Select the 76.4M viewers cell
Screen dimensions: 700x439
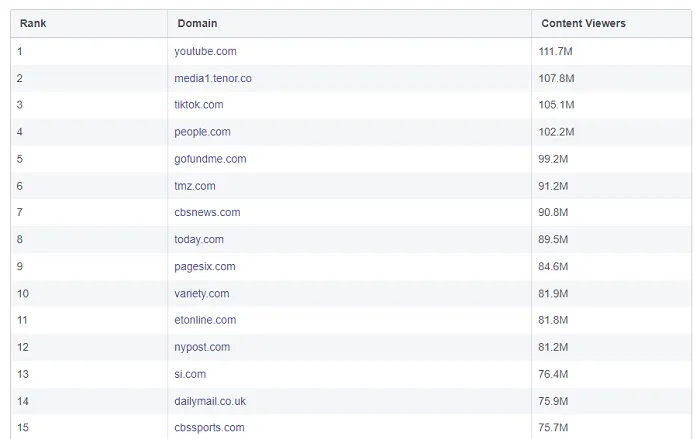point(611,374)
